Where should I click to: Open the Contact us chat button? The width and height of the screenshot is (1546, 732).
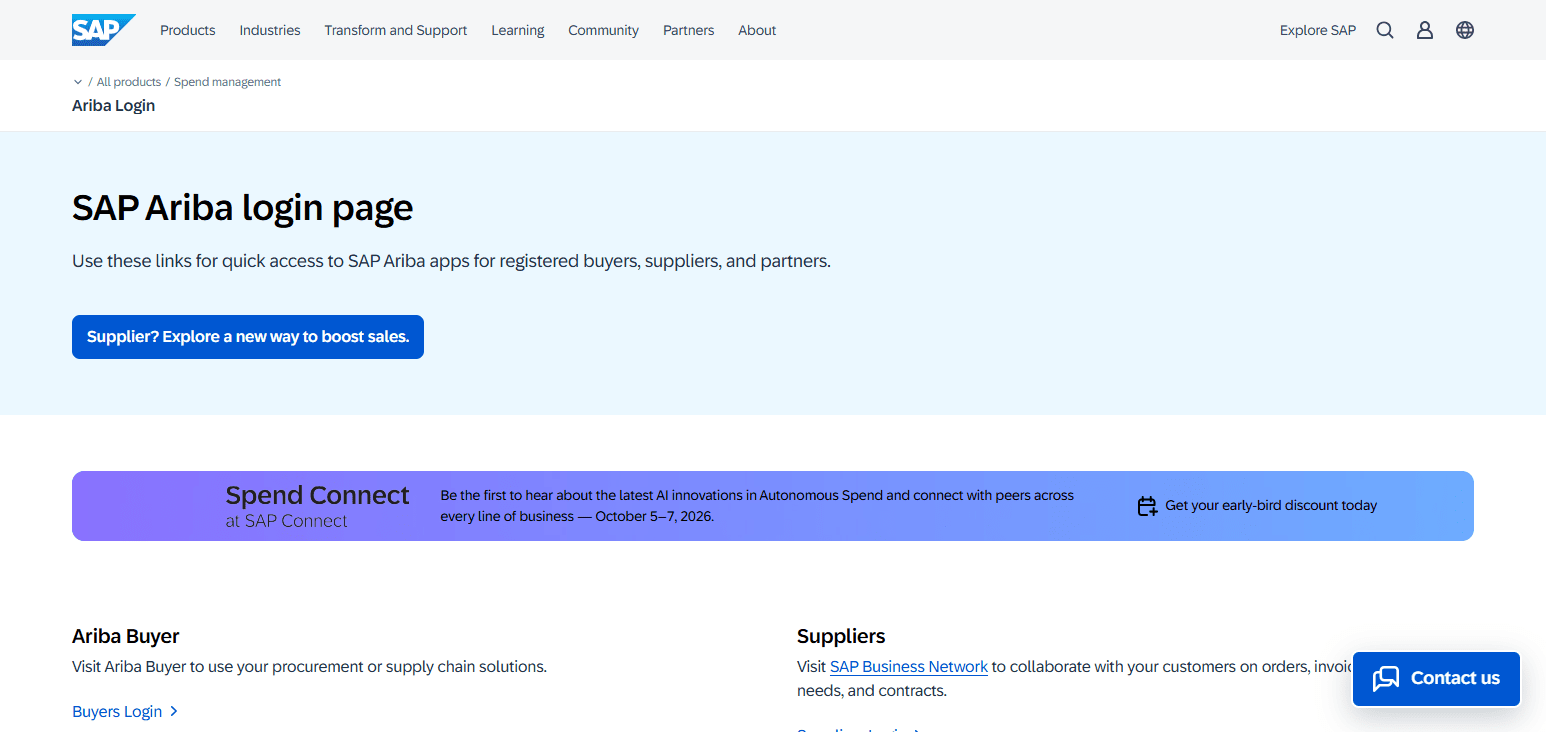pos(1436,678)
